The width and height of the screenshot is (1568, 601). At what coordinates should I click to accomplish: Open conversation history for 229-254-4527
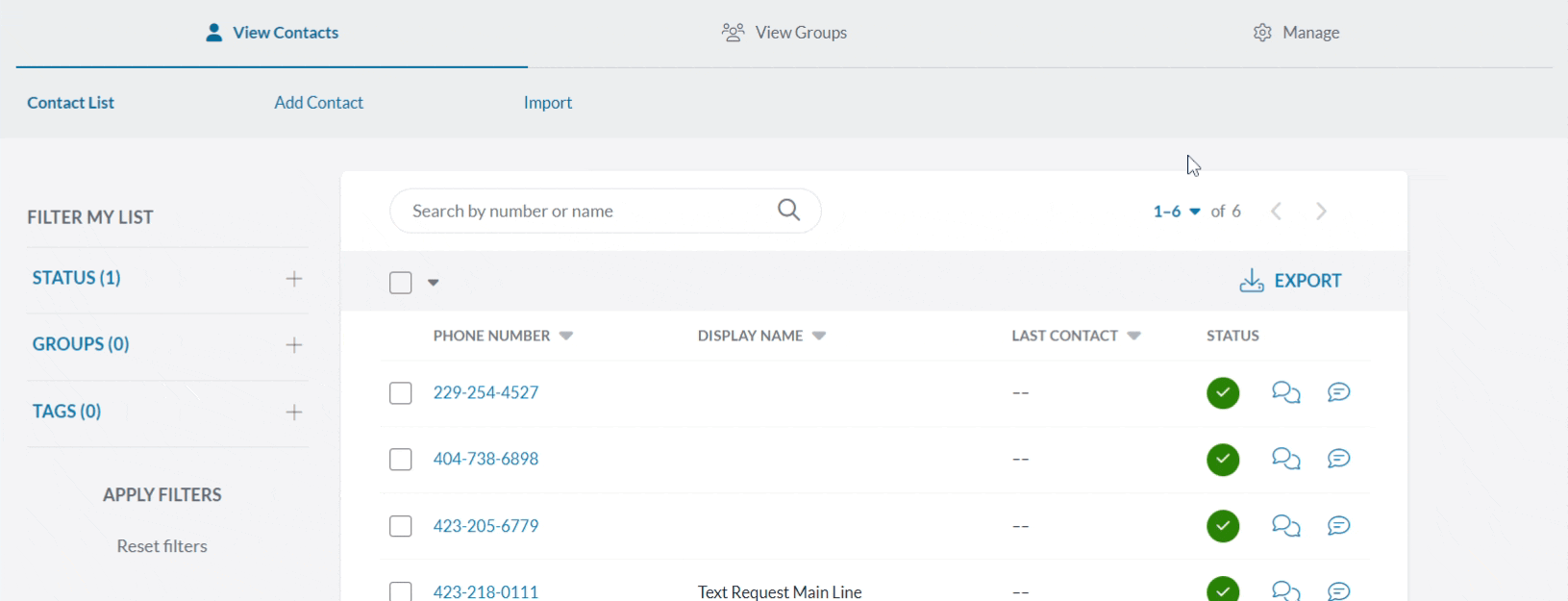click(1285, 392)
